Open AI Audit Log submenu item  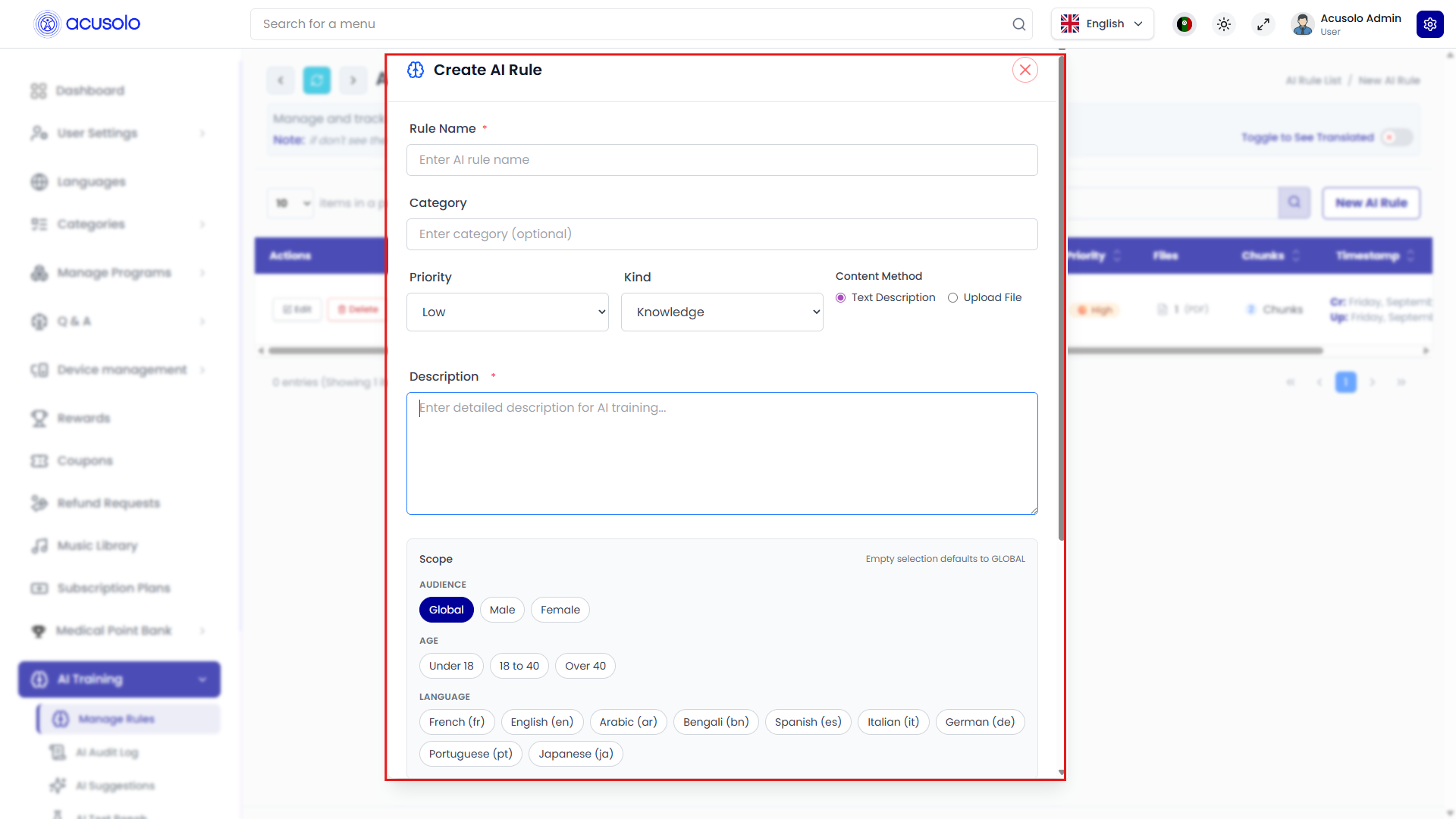[106, 752]
